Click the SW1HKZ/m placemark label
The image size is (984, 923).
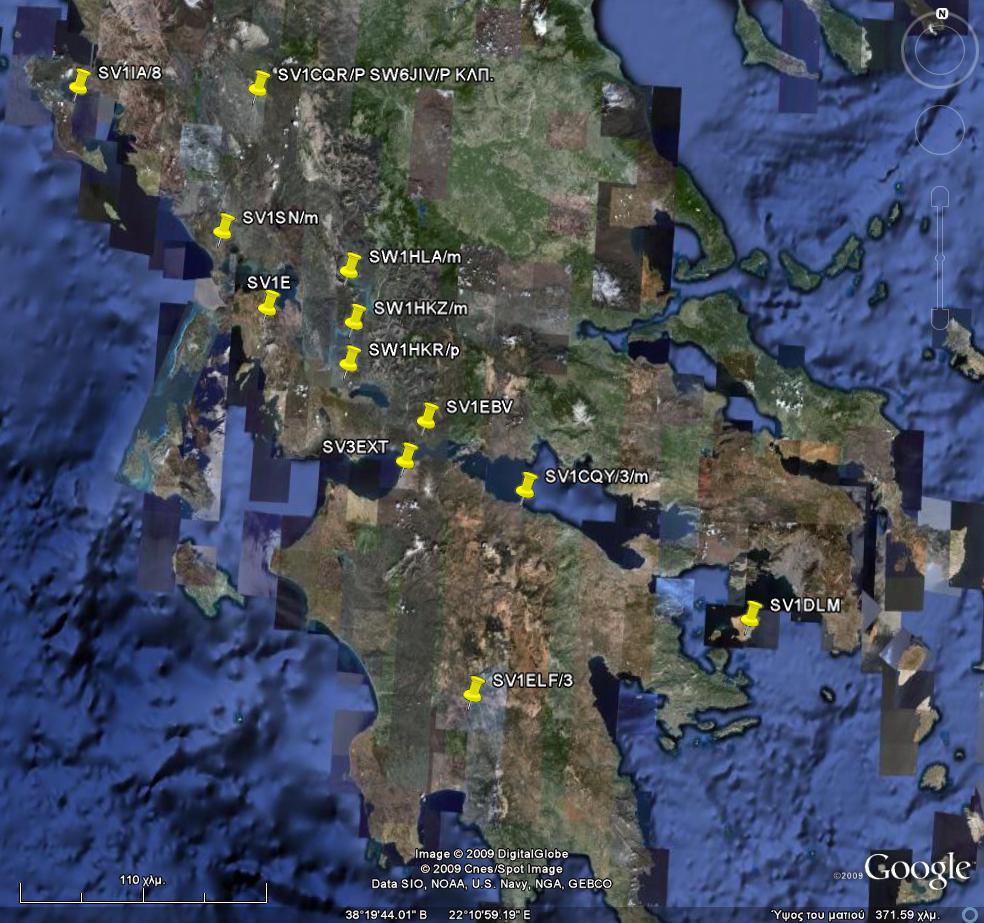click(x=420, y=308)
